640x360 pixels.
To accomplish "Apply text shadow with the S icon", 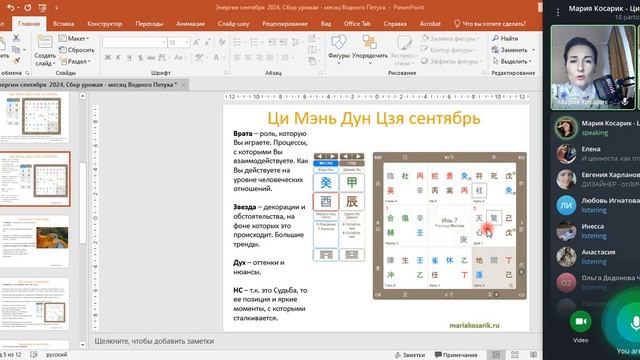I will pyautogui.click(x=140, y=58).
